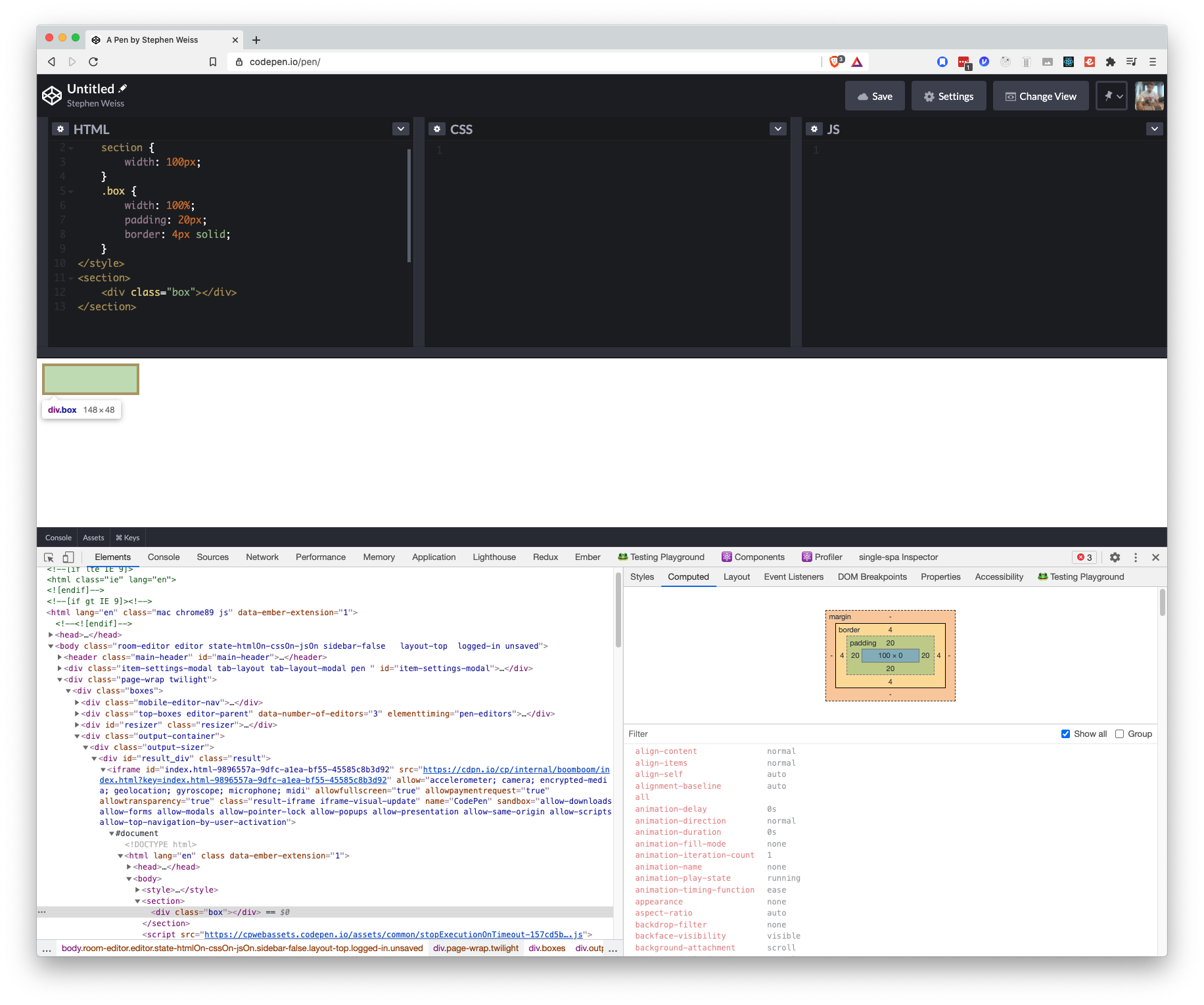
Task: Open DevTools settings gear
Action: click(x=1115, y=557)
